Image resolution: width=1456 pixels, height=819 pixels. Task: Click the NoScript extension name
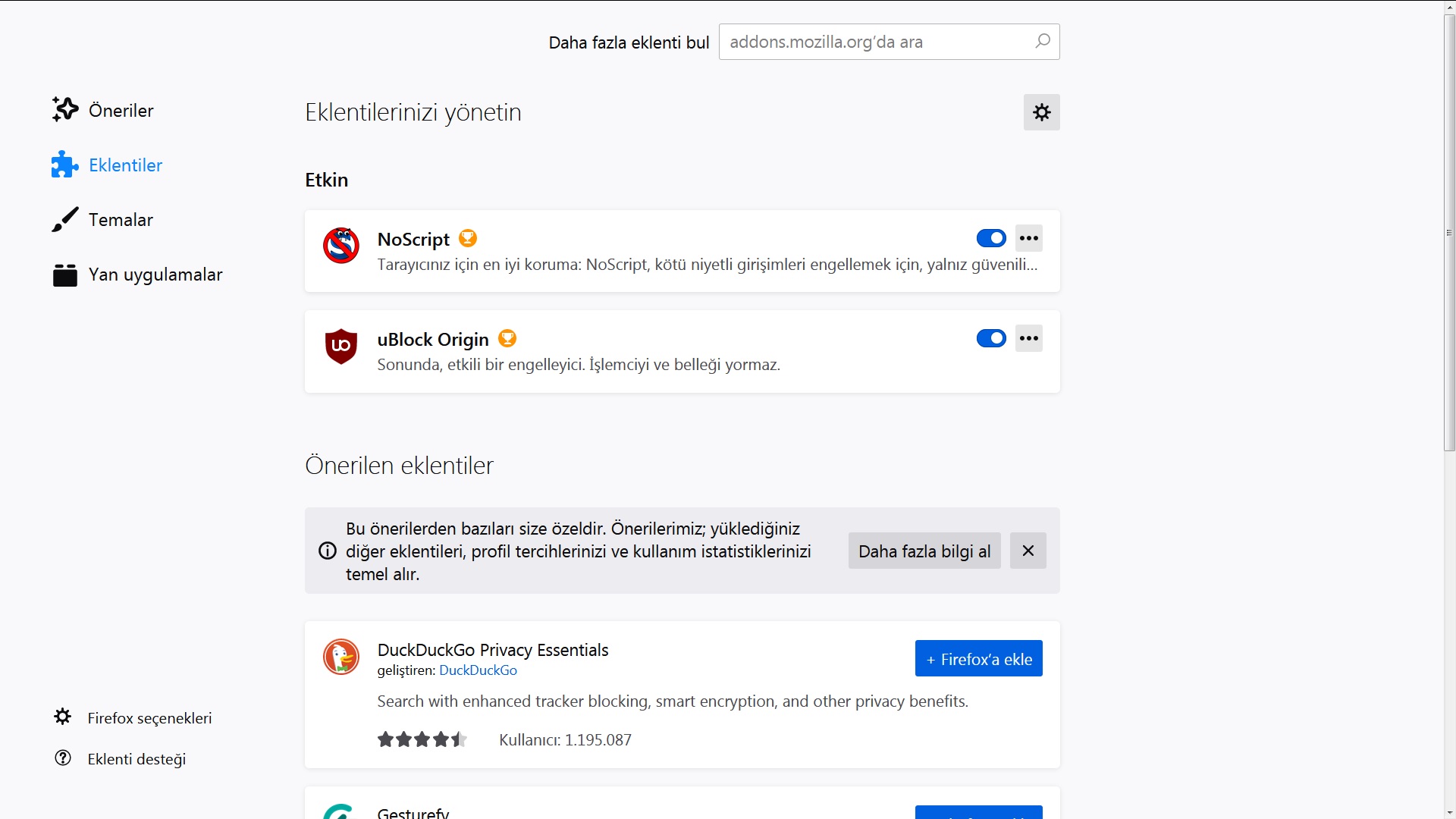(x=413, y=240)
